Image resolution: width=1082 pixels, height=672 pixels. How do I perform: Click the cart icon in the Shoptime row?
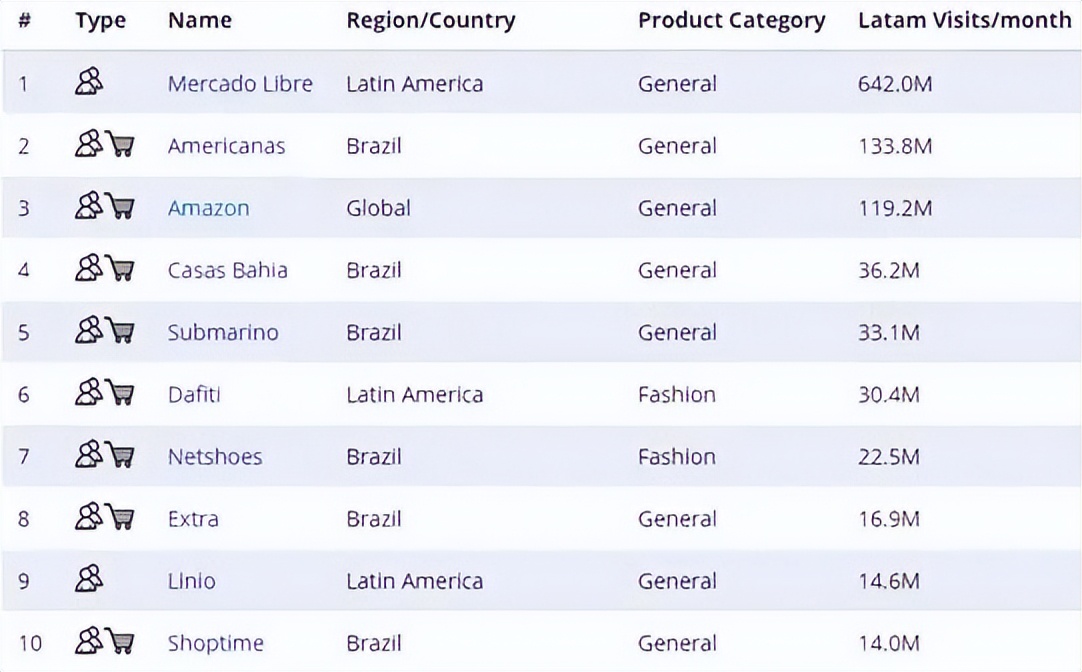pyautogui.click(x=120, y=642)
